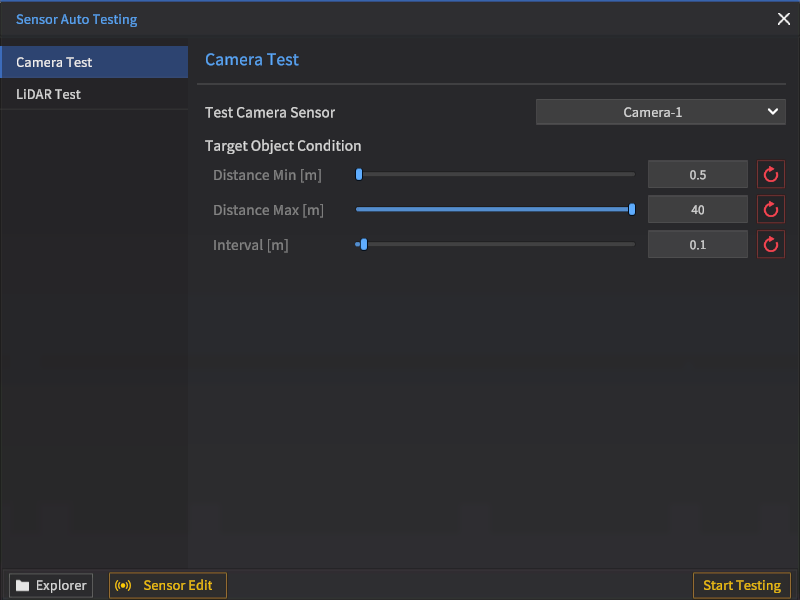Click the middle of the Distance Min slider track
Screen dimensions: 800x600
pyautogui.click(x=496, y=175)
